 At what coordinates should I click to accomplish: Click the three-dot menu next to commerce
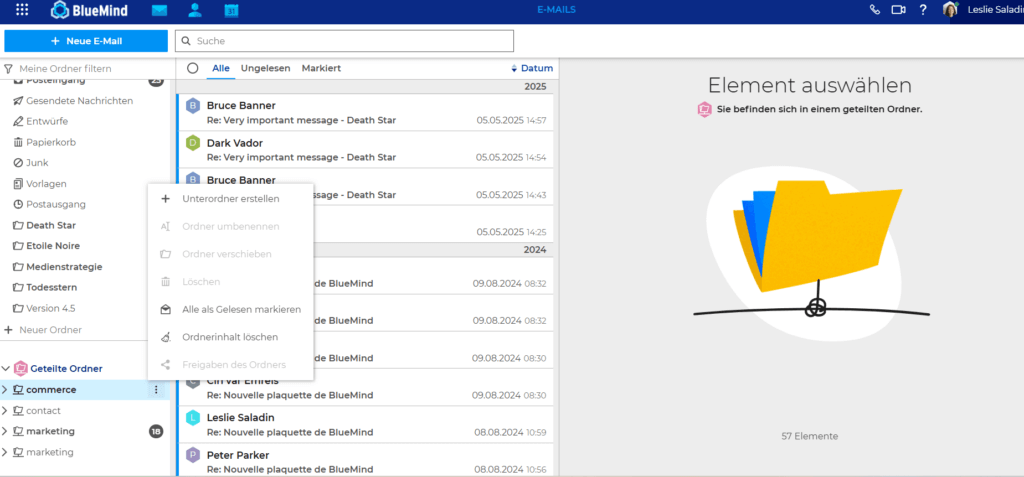coord(155,390)
